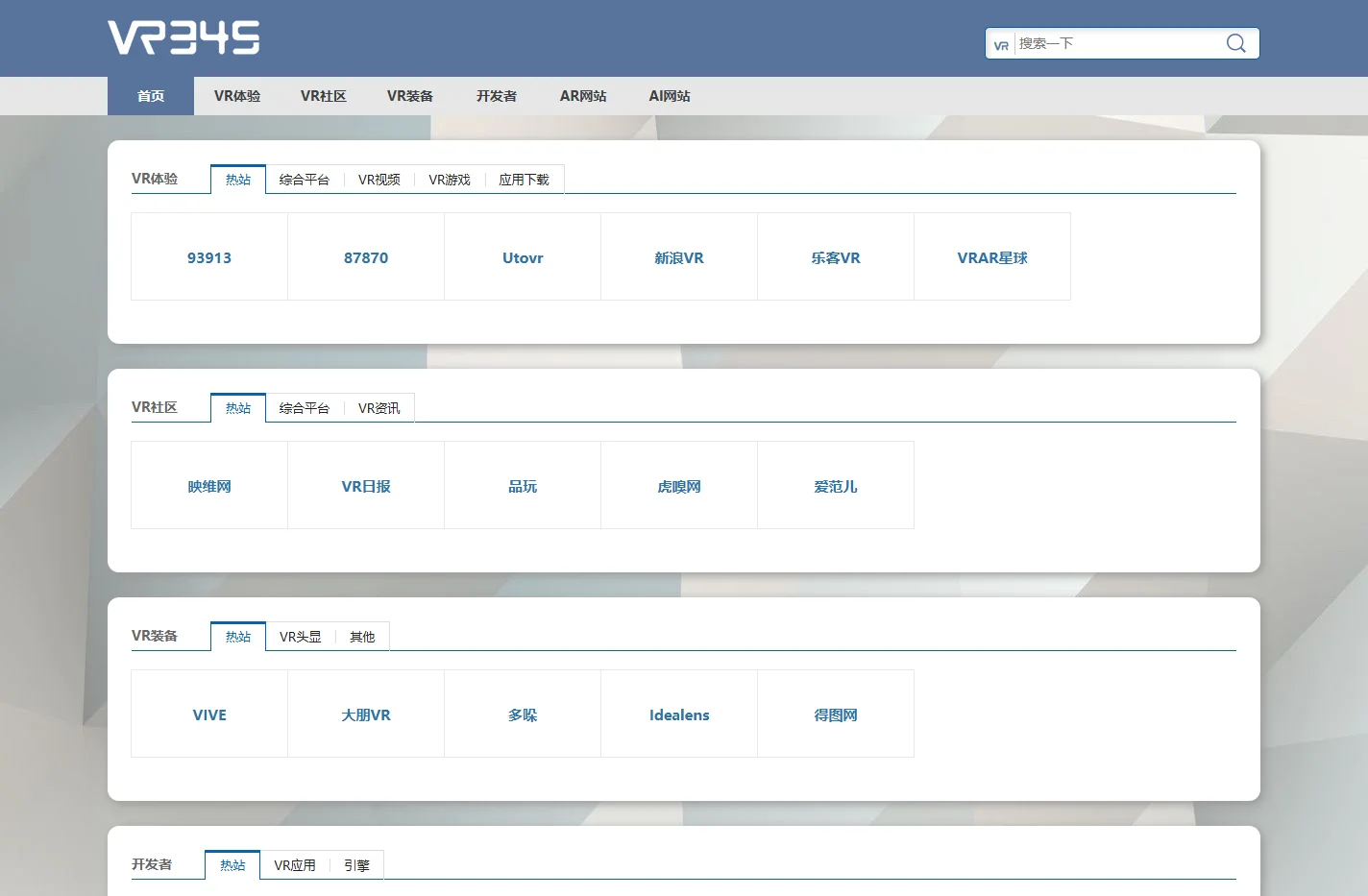This screenshot has height=896, width=1368.
Task: Click the VR体验 section heading
Action: coord(155,179)
